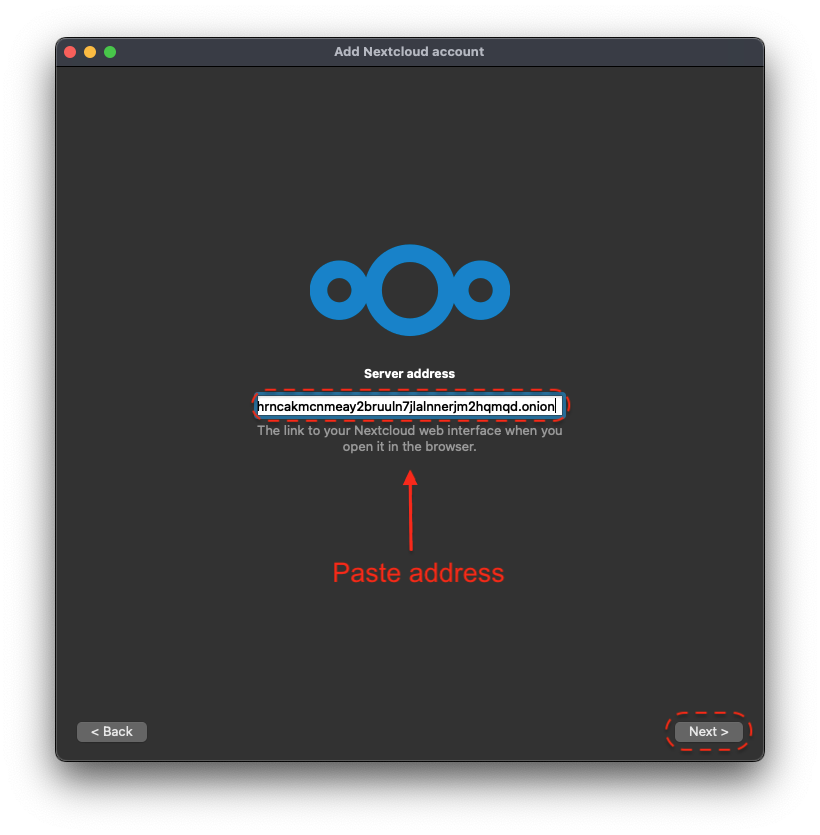This screenshot has width=820, height=835.
Task: Close the Add Nextcloud account window
Action: tap(70, 52)
